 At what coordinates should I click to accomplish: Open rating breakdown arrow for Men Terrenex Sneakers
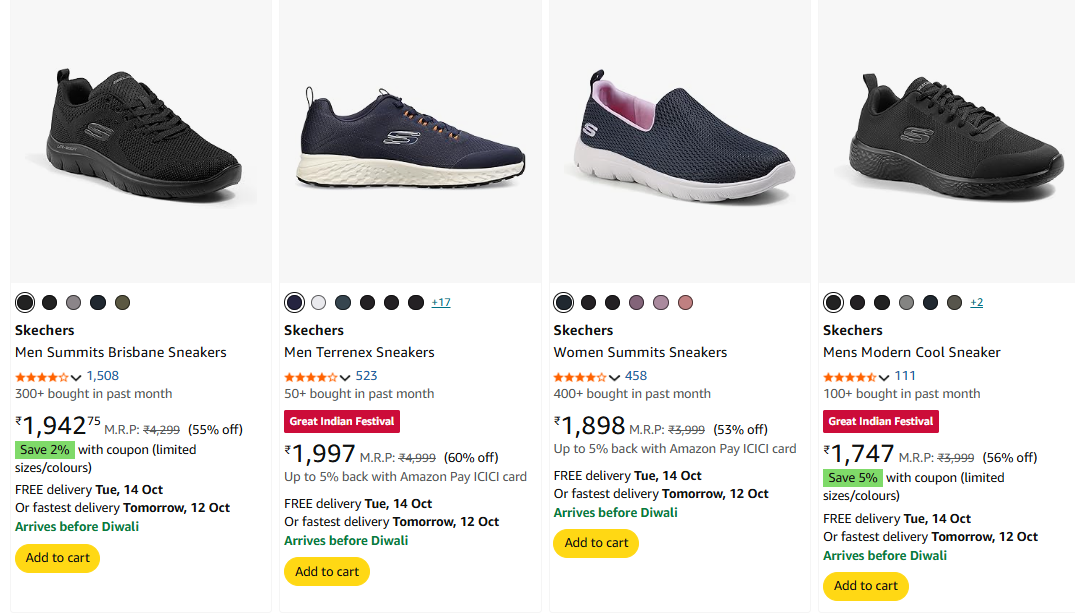(345, 377)
